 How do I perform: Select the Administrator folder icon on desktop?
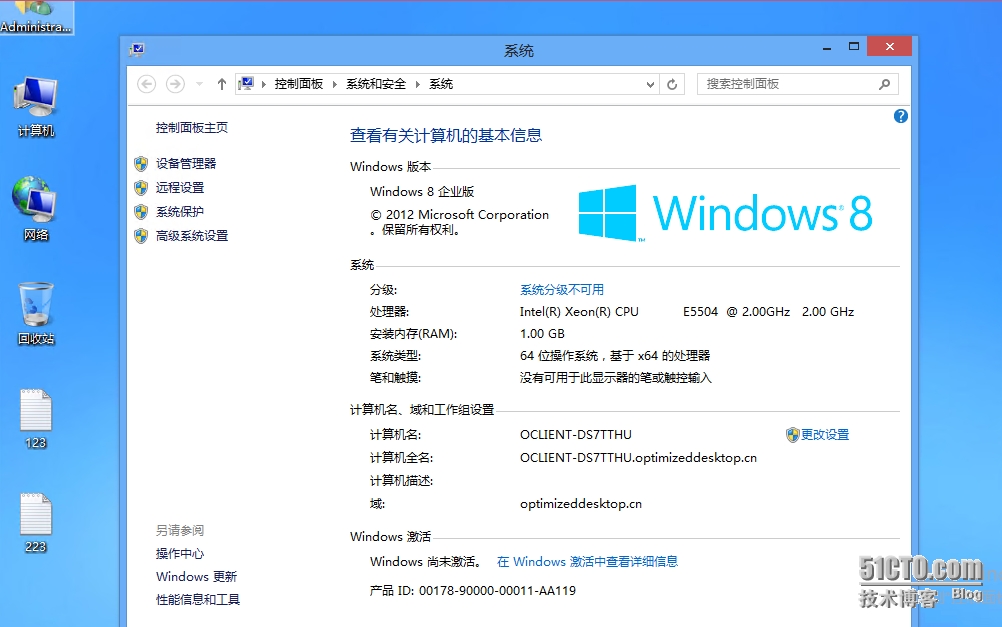click(x=36, y=17)
